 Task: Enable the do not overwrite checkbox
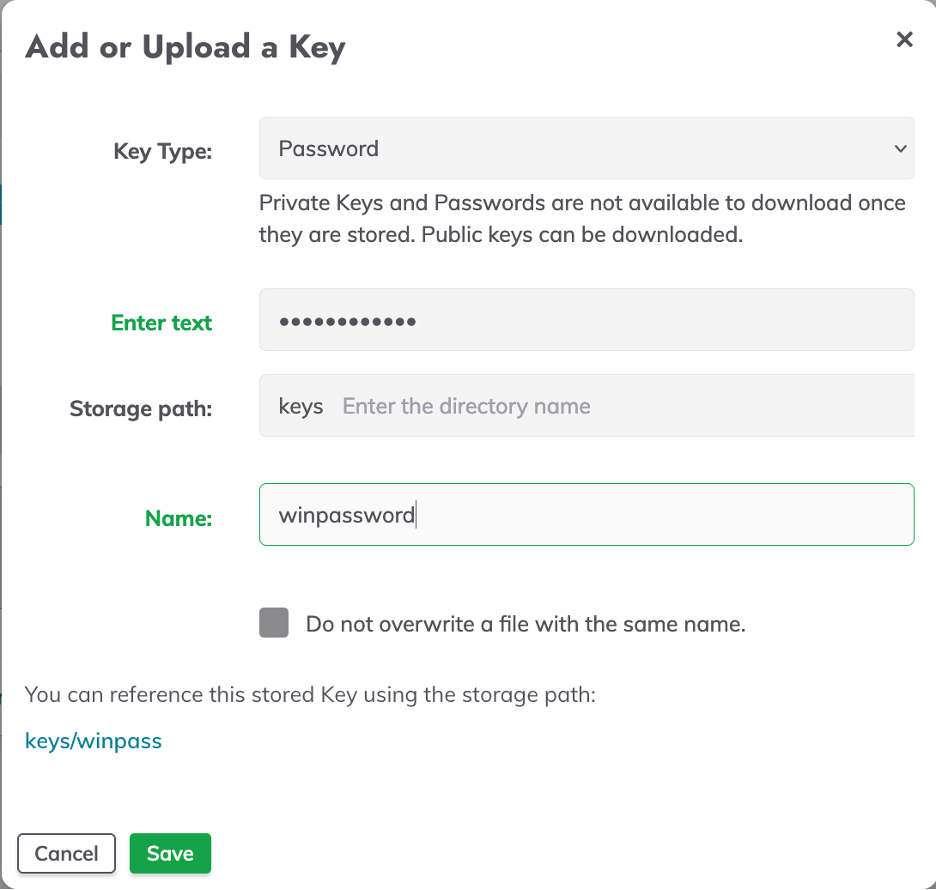tap(274, 623)
